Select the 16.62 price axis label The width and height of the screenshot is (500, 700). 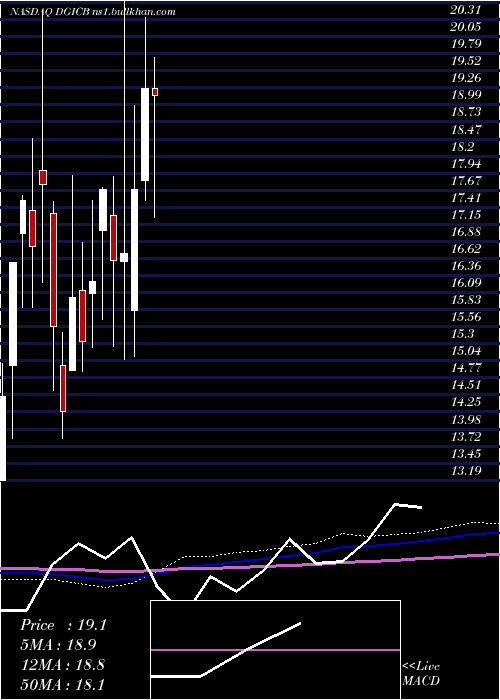click(466, 248)
